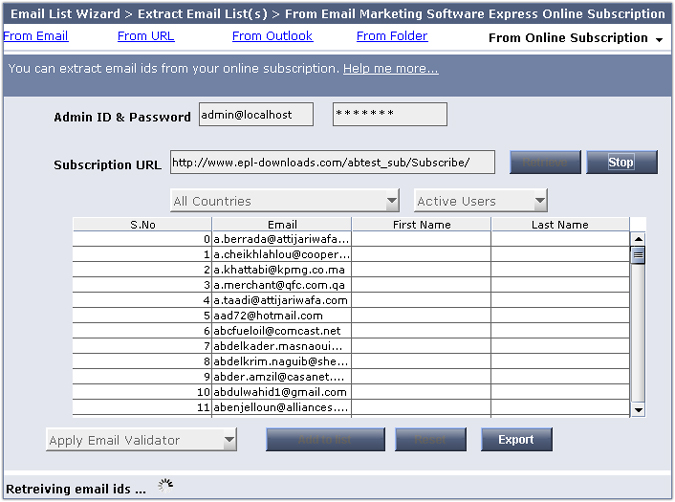Click the password input field
The width and height of the screenshot is (675, 502).
(x=389, y=115)
